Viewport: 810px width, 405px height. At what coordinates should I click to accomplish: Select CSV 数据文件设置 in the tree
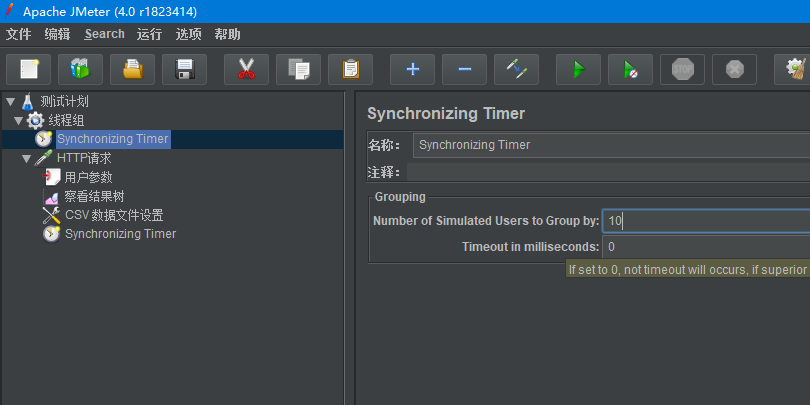click(x=114, y=215)
